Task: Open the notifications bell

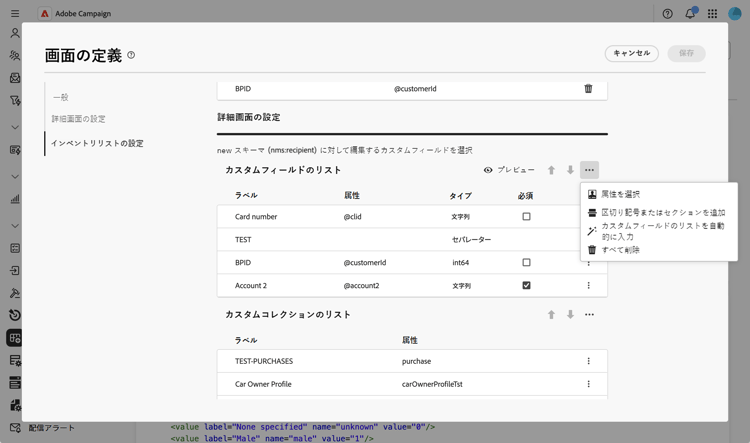Action: point(690,14)
